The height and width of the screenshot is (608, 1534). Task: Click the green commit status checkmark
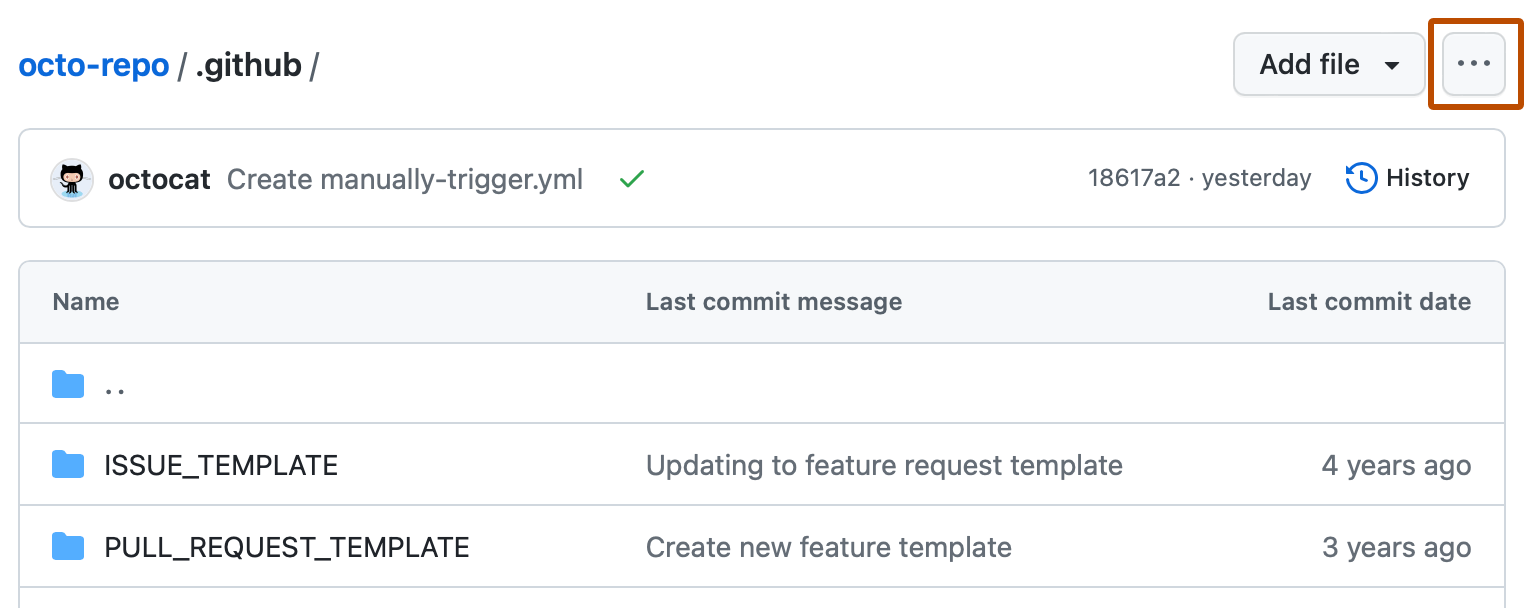click(631, 178)
